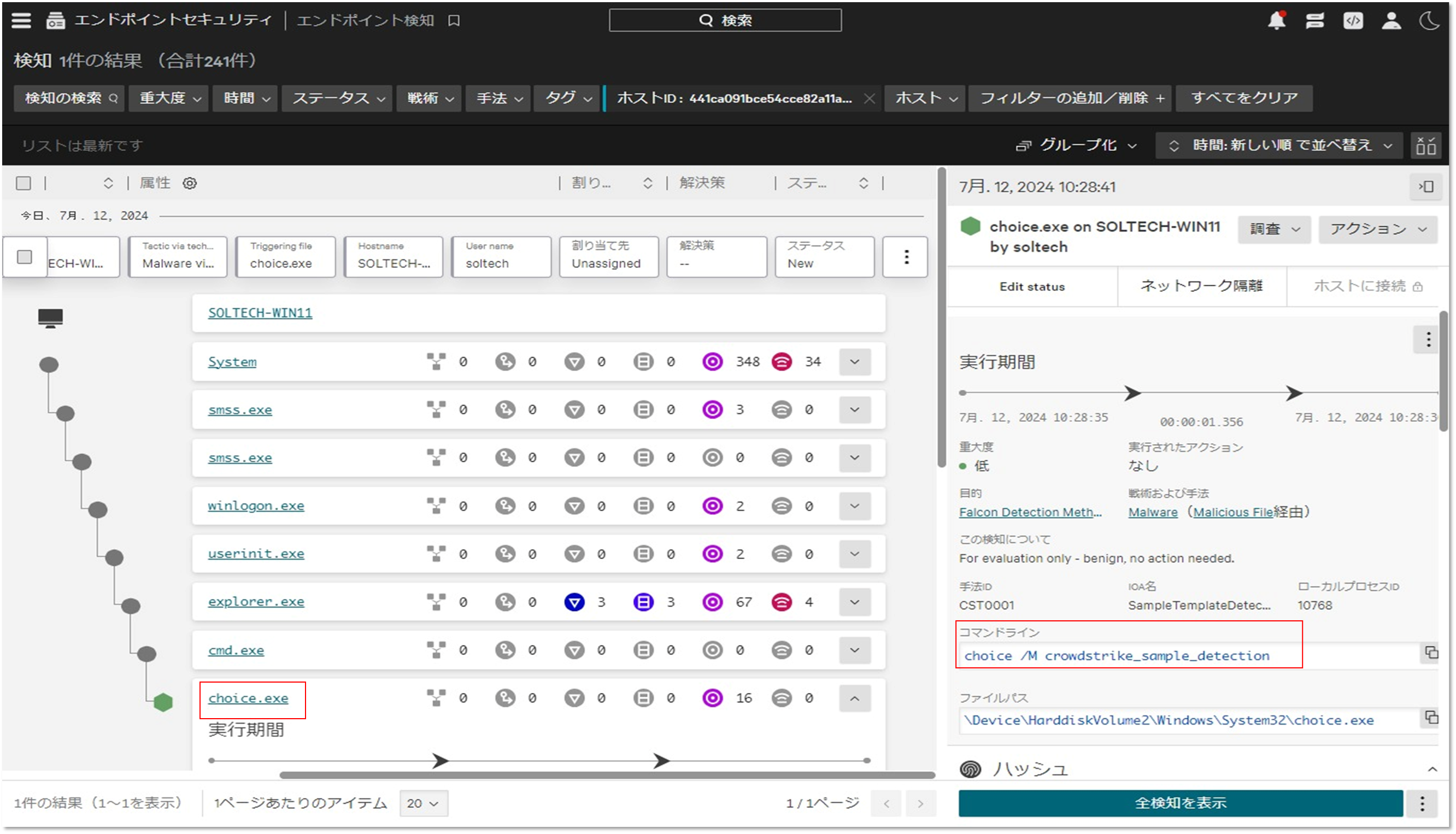Open the タグ filter dropdown
1456x834 pixels.
pos(567,98)
